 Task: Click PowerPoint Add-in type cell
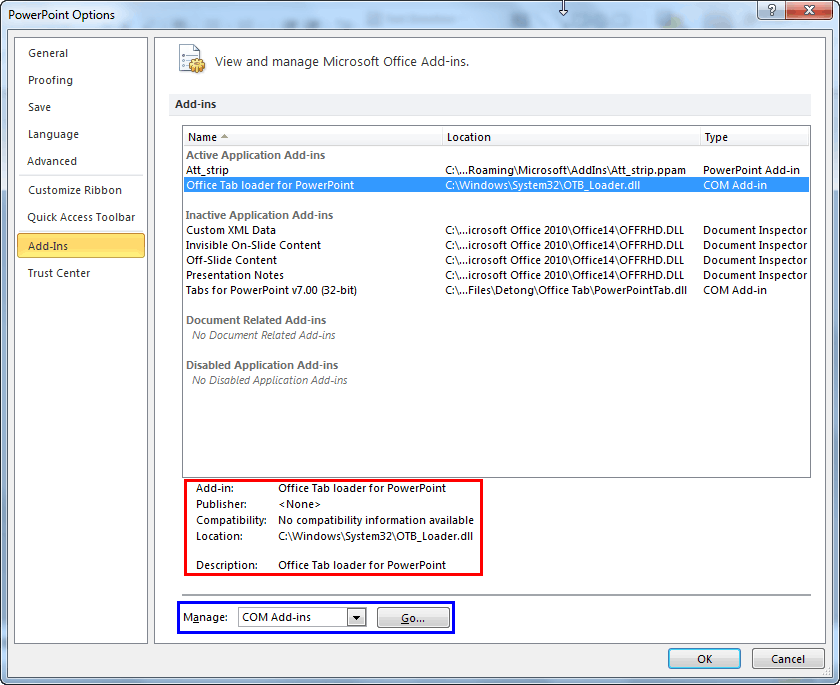click(x=751, y=170)
